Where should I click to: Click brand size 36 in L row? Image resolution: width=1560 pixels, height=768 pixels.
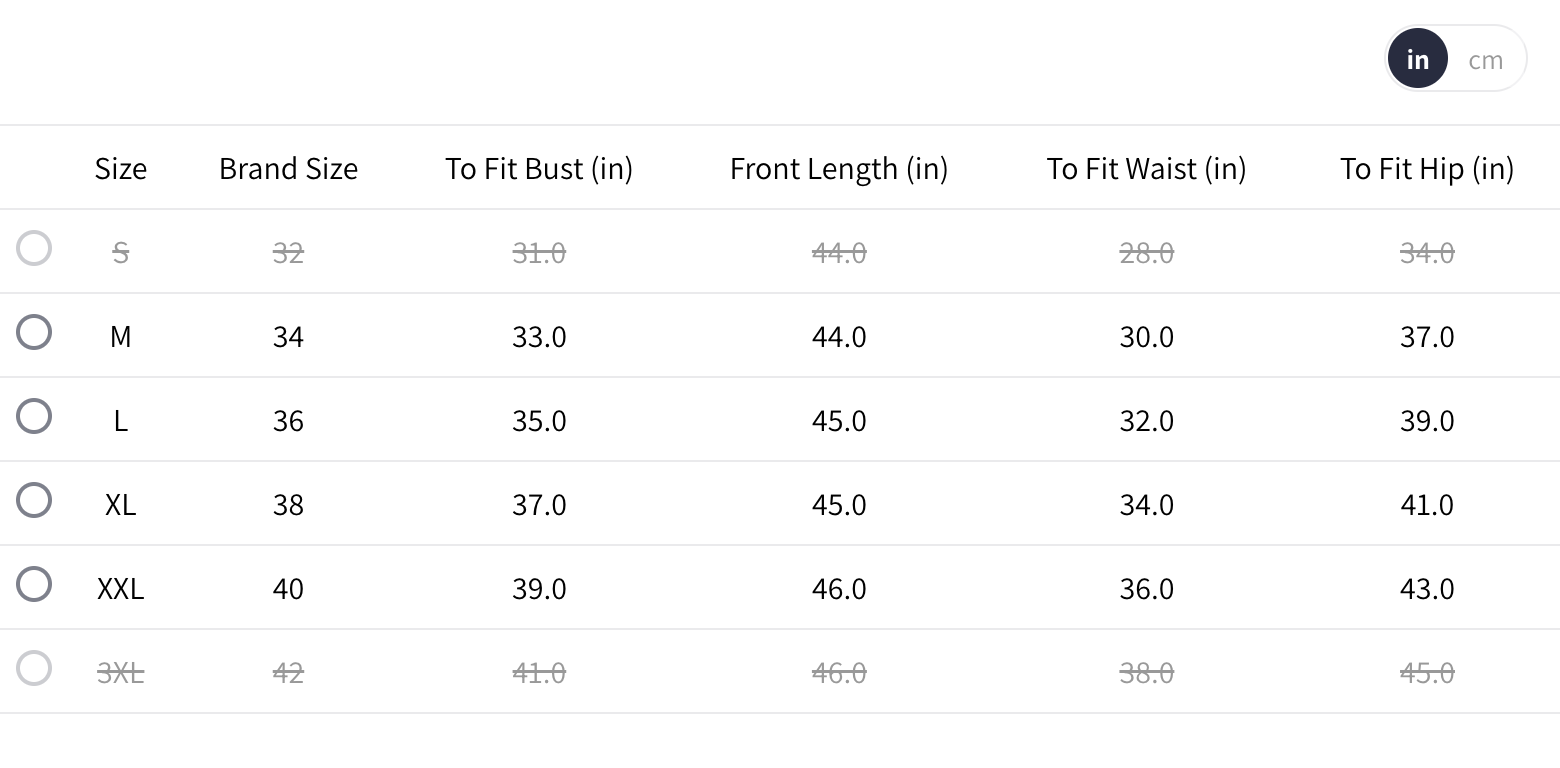point(288,421)
